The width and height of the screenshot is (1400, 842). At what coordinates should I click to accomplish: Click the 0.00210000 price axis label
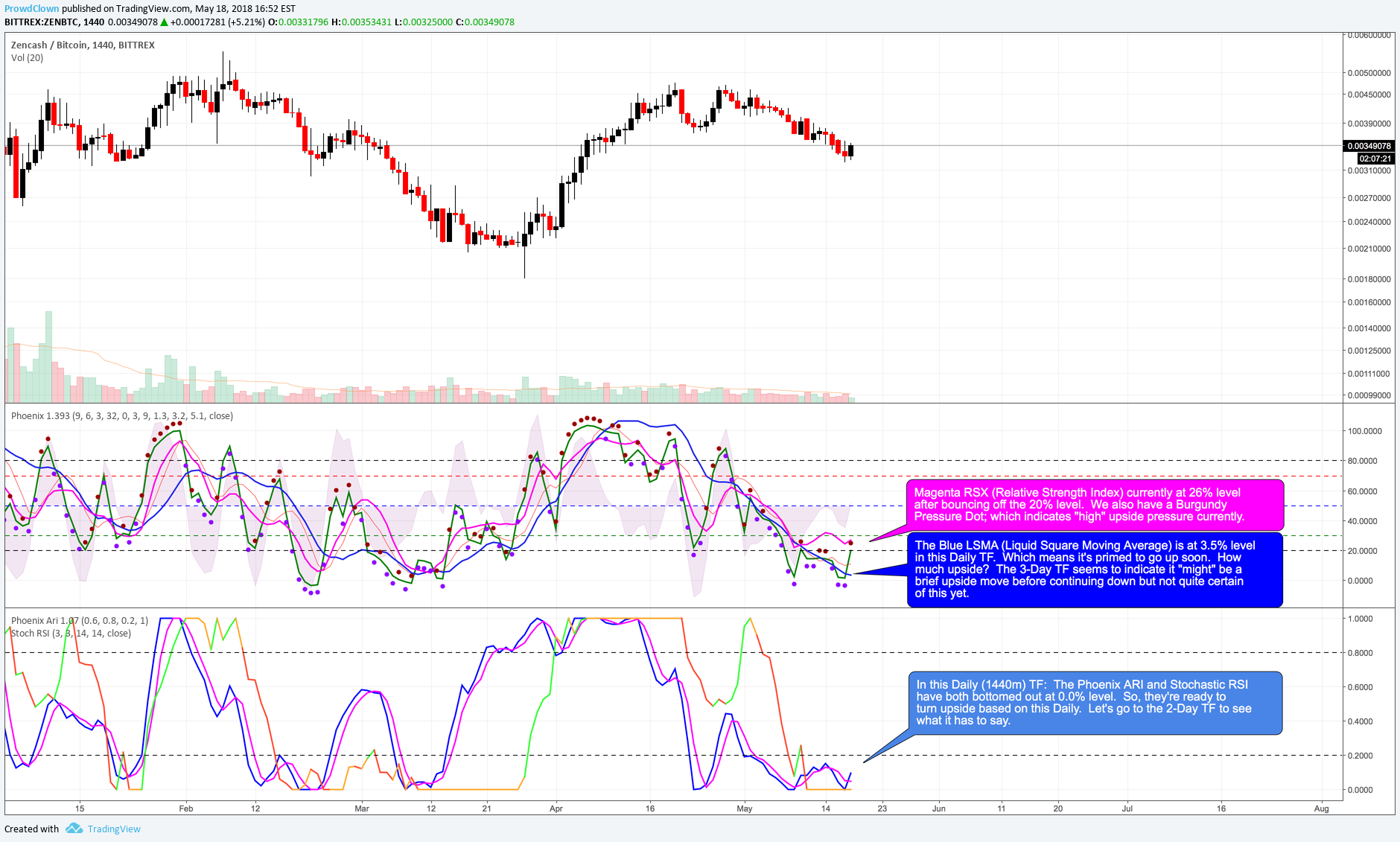[1369, 249]
